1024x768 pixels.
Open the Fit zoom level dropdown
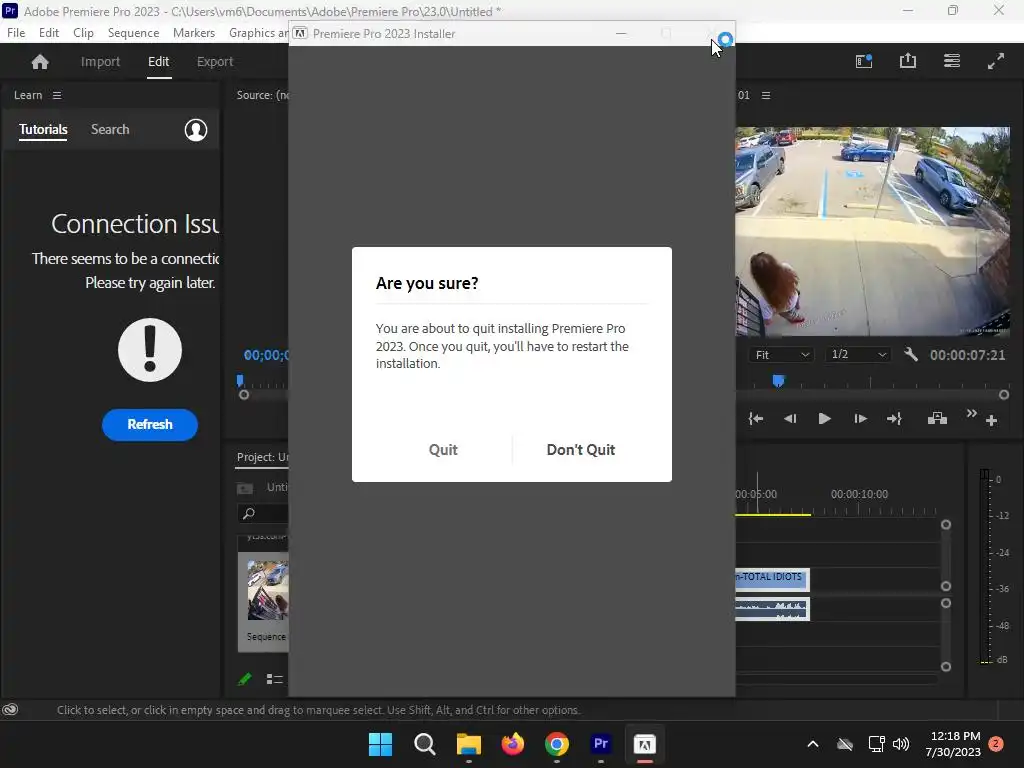[x=781, y=355]
